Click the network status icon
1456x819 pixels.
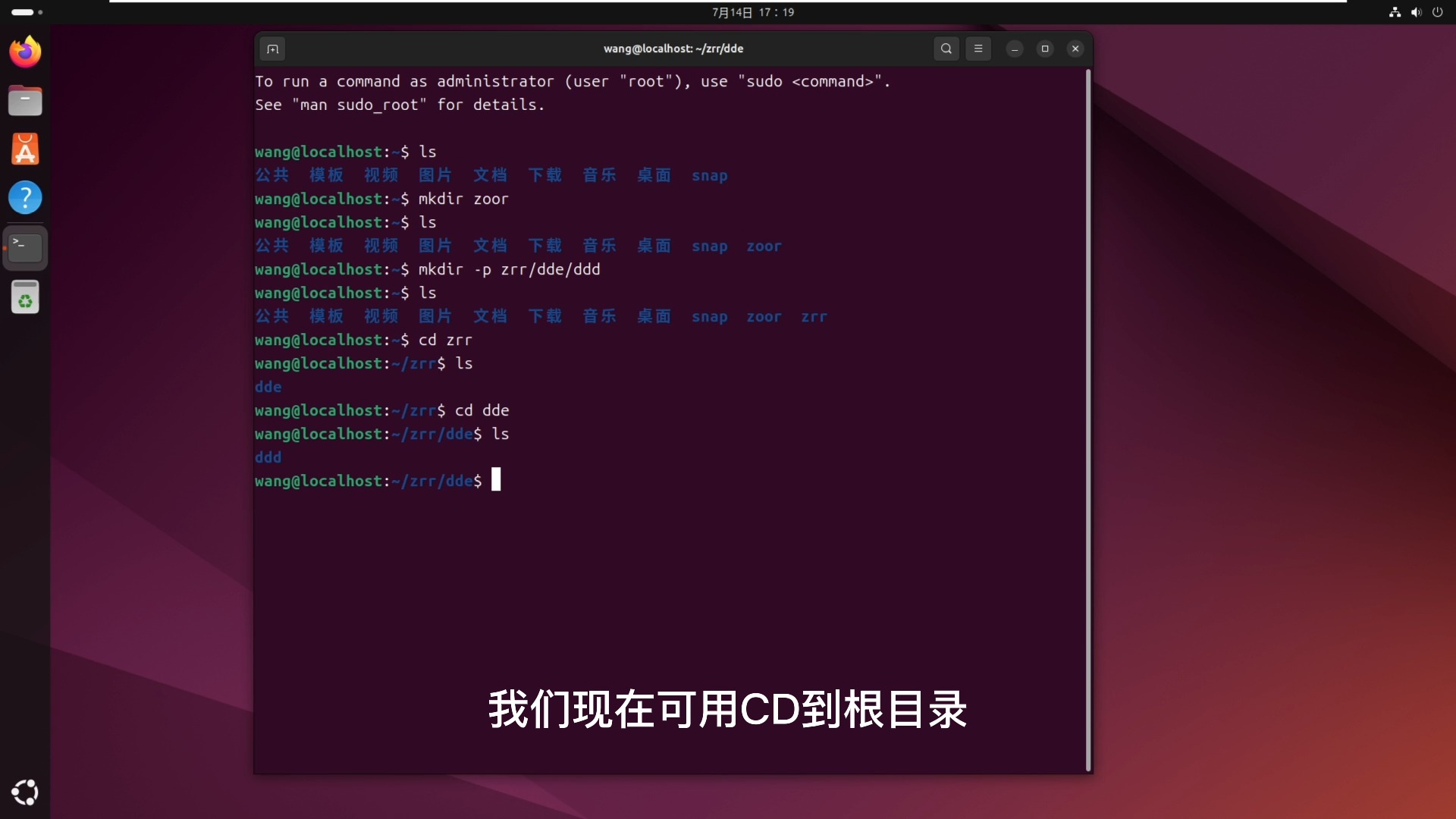(1395, 12)
